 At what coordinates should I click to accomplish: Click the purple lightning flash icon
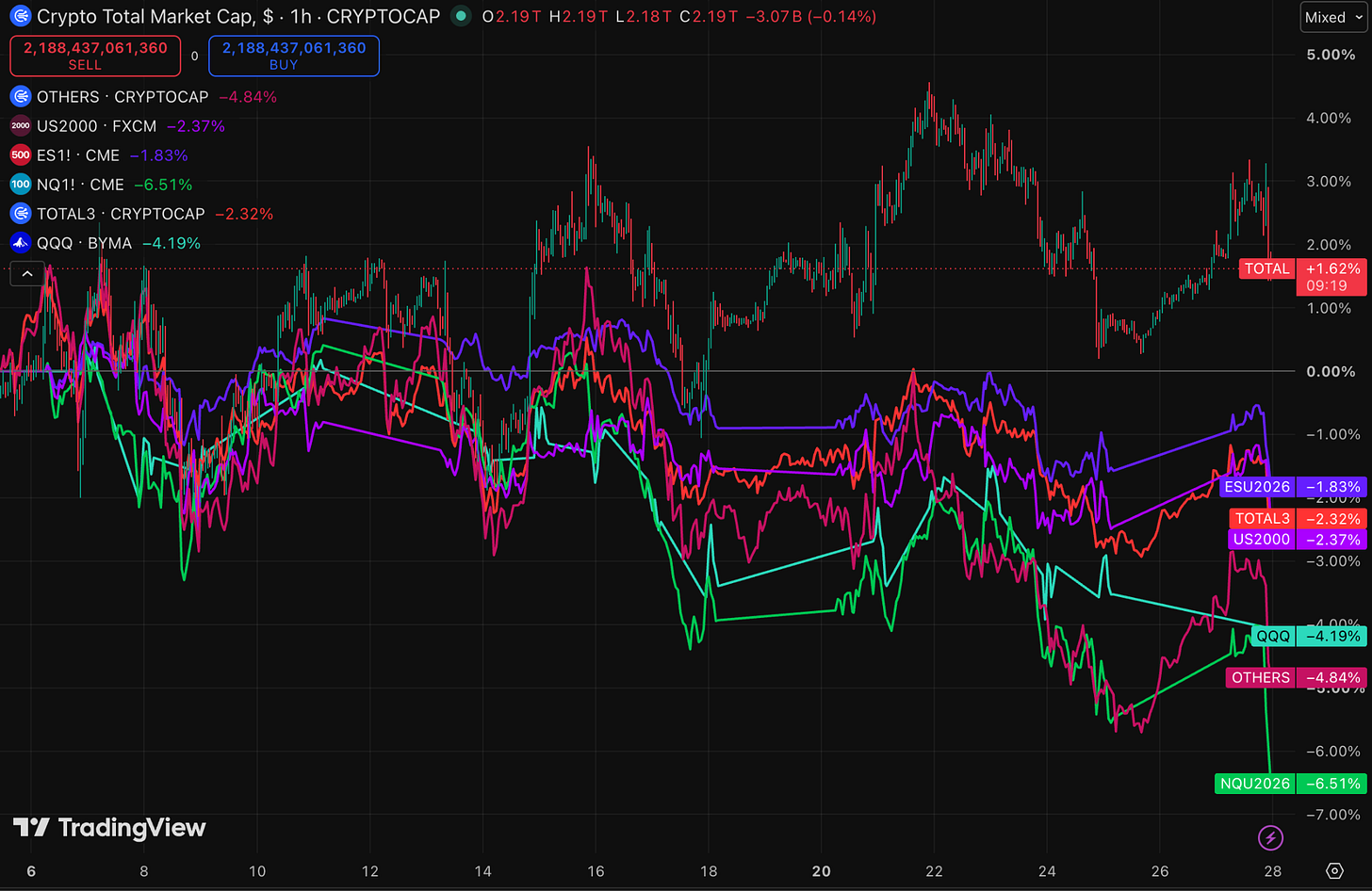(1270, 837)
